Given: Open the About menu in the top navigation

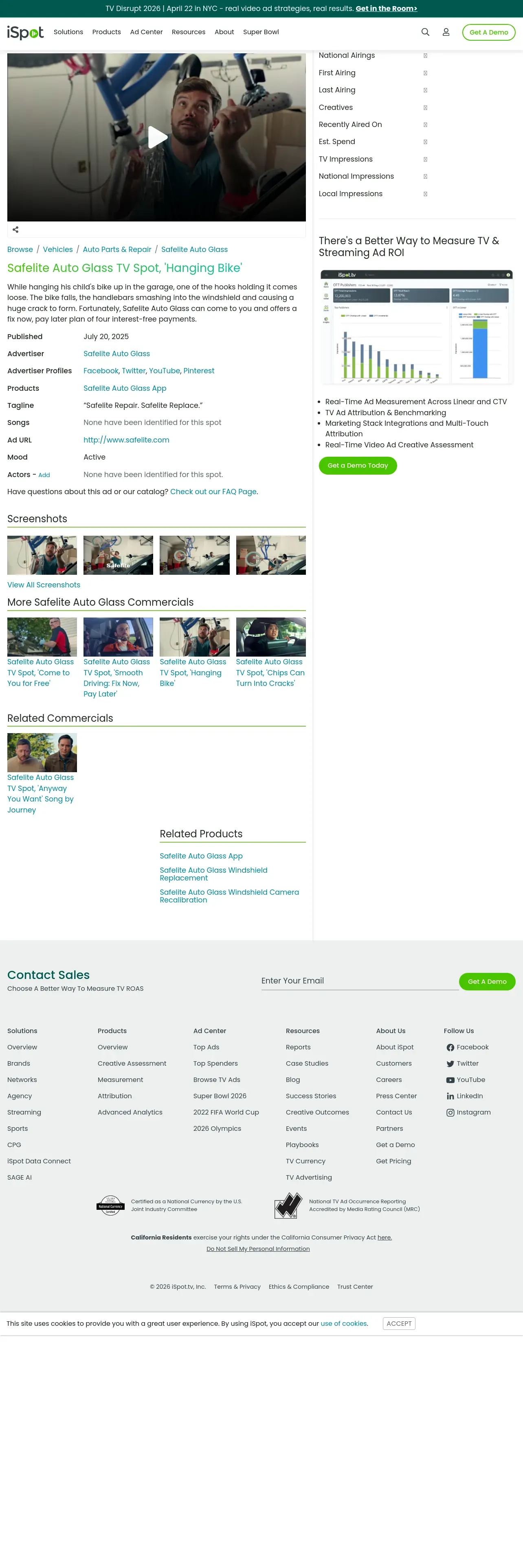Looking at the screenshot, I should [224, 32].
